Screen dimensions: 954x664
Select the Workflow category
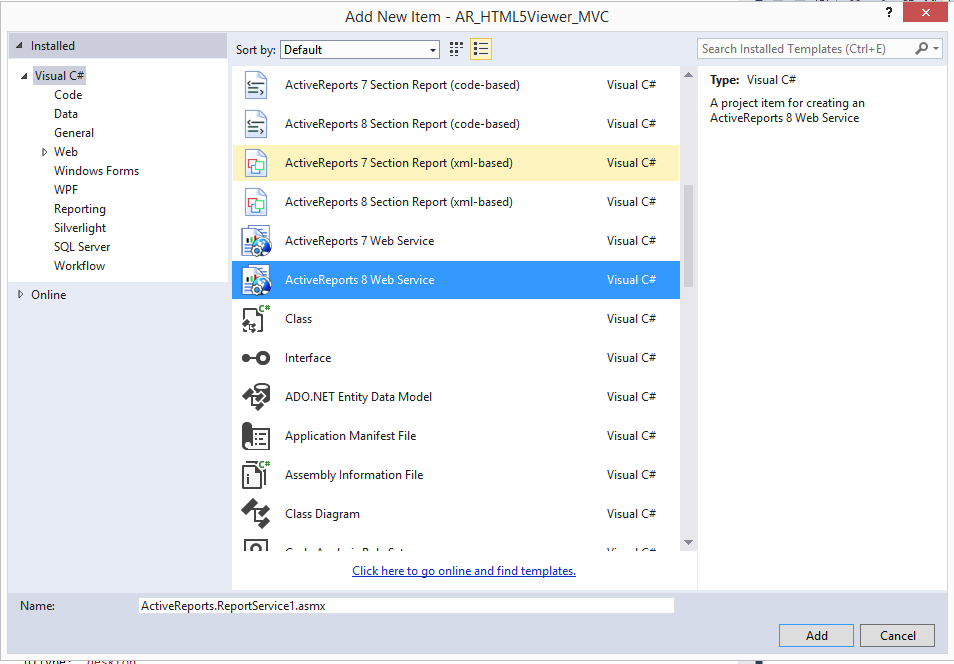pyautogui.click(x=79, y=266)
